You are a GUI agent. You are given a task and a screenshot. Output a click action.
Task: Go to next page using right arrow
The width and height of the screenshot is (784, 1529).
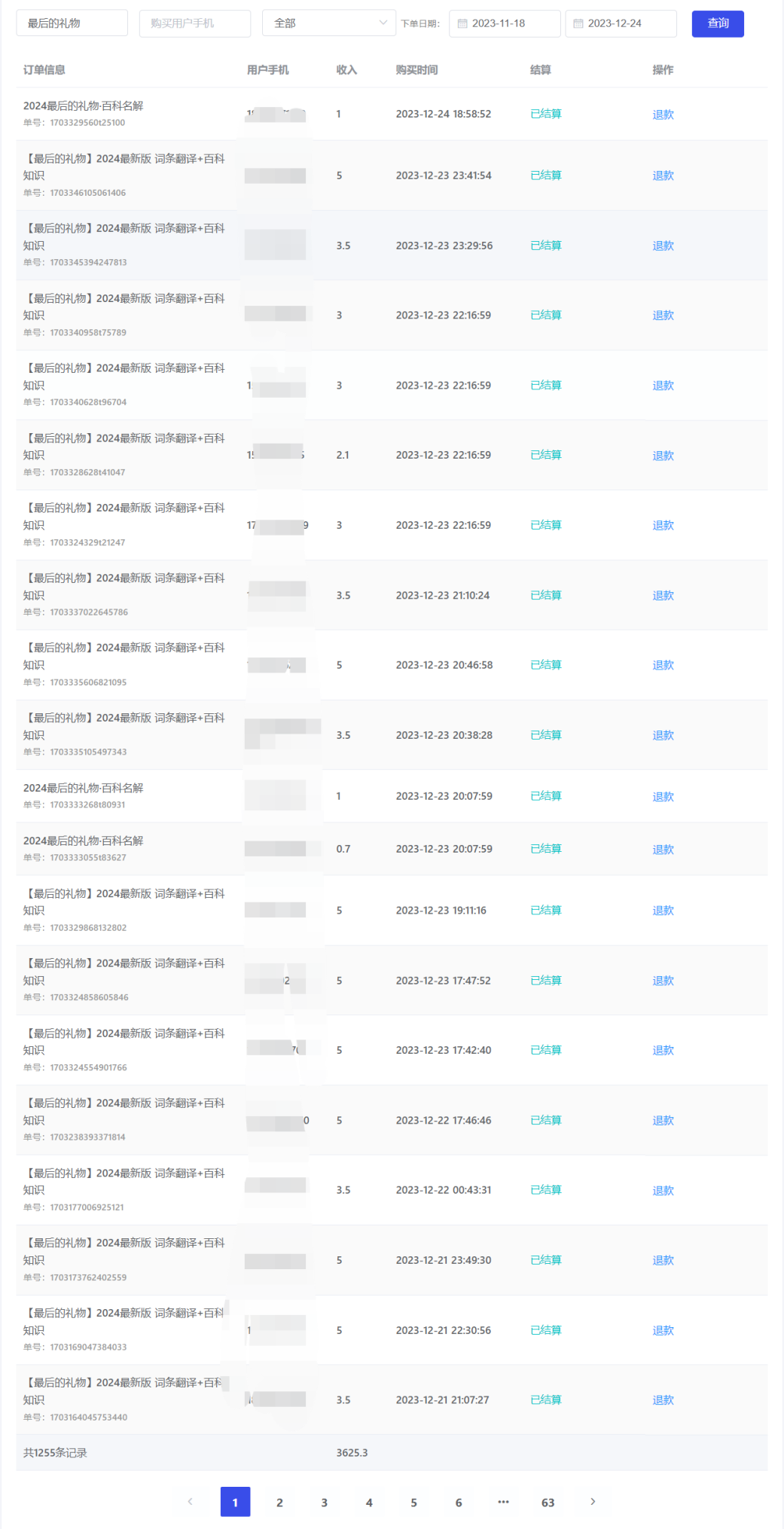(593, 1501)
